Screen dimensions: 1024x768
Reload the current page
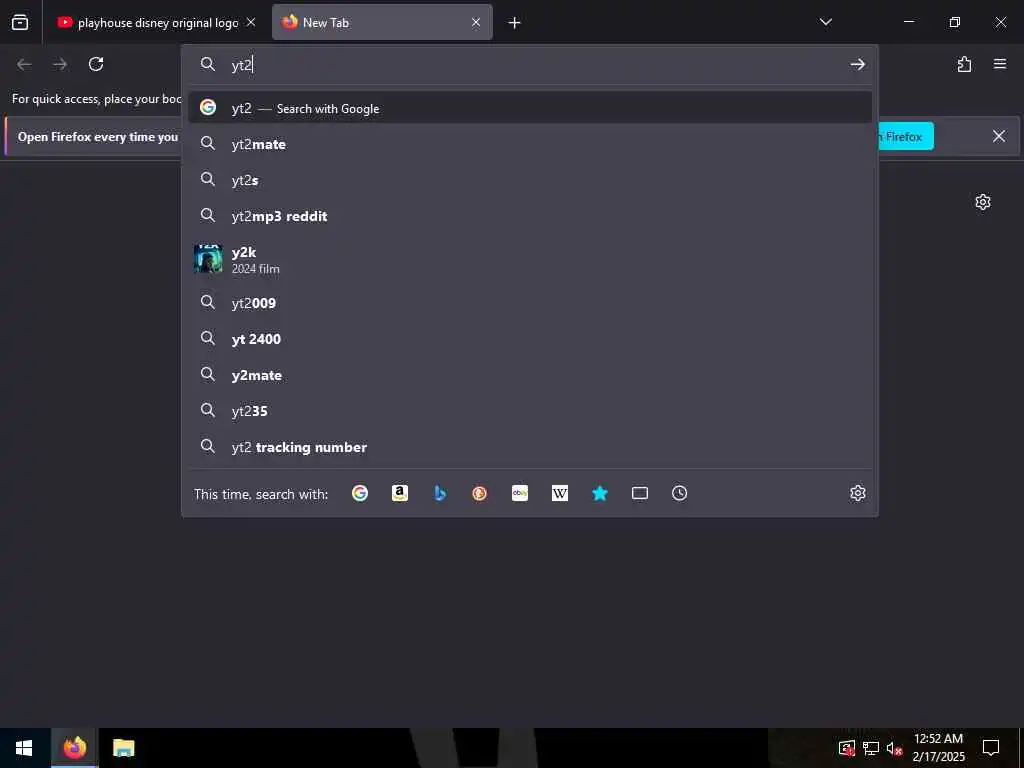coord(96,64)
